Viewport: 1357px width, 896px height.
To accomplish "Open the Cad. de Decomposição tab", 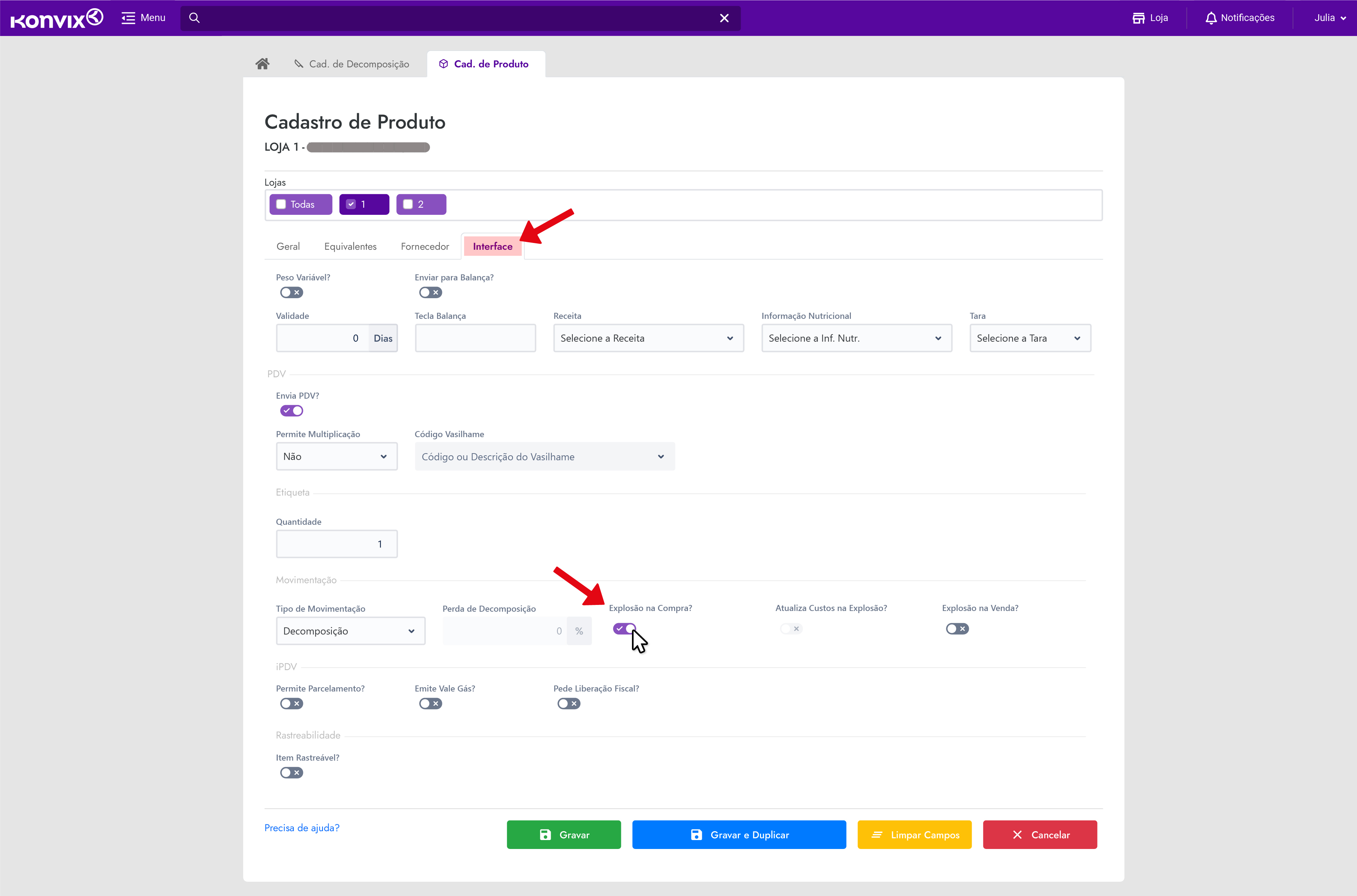I will pyautogui.click(x=352, y=64).
